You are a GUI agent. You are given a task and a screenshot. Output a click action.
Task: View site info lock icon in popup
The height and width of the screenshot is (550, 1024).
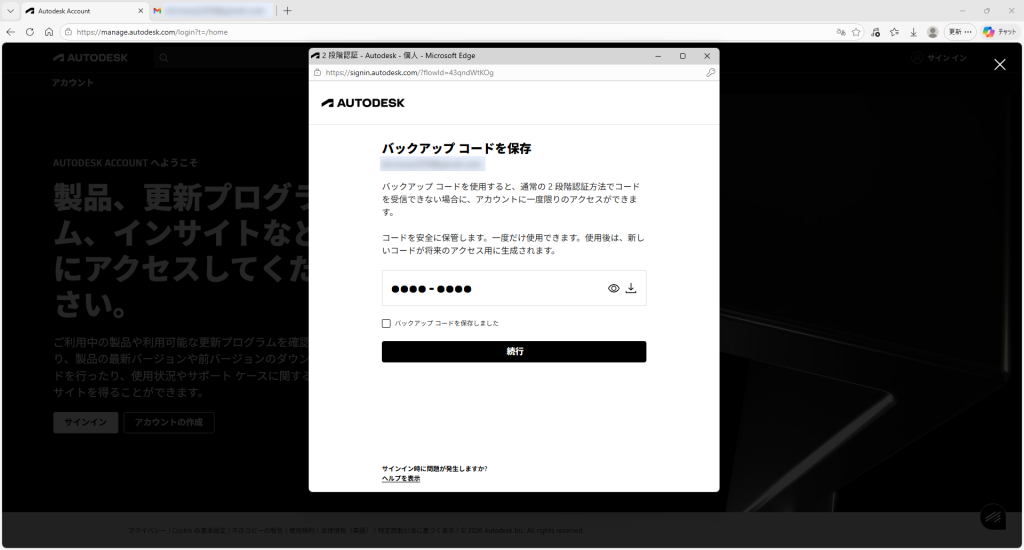318,73
